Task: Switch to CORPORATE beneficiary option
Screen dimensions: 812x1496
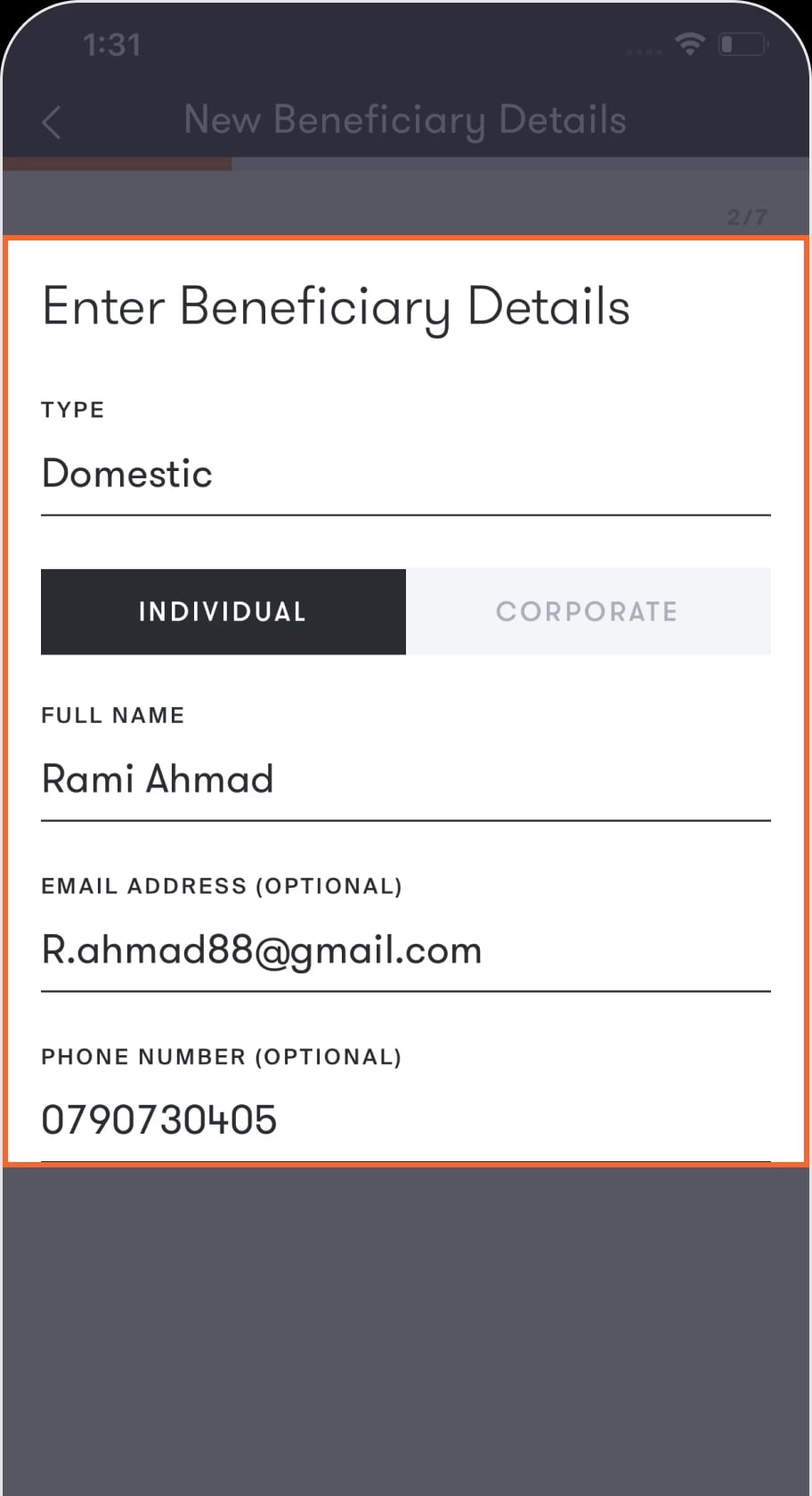Action: coord(589,612)
